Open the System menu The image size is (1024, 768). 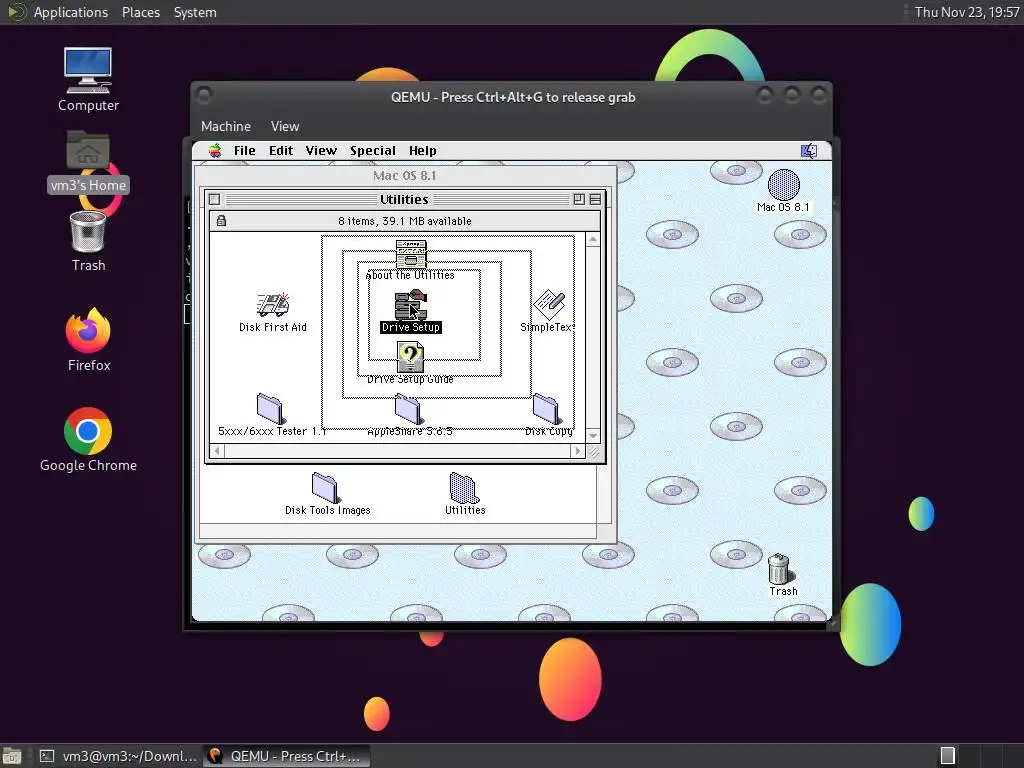click(x=195, y=12)
